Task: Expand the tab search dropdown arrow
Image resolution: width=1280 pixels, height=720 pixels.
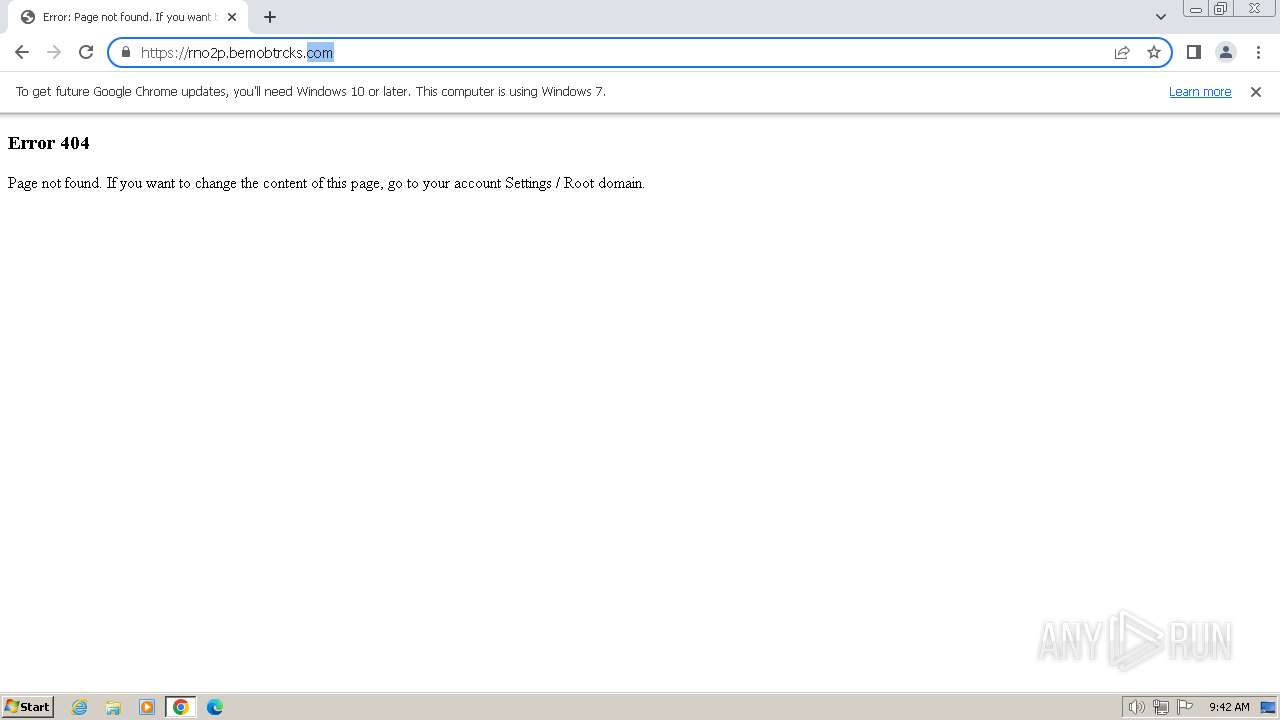Action: (1161, 17)
